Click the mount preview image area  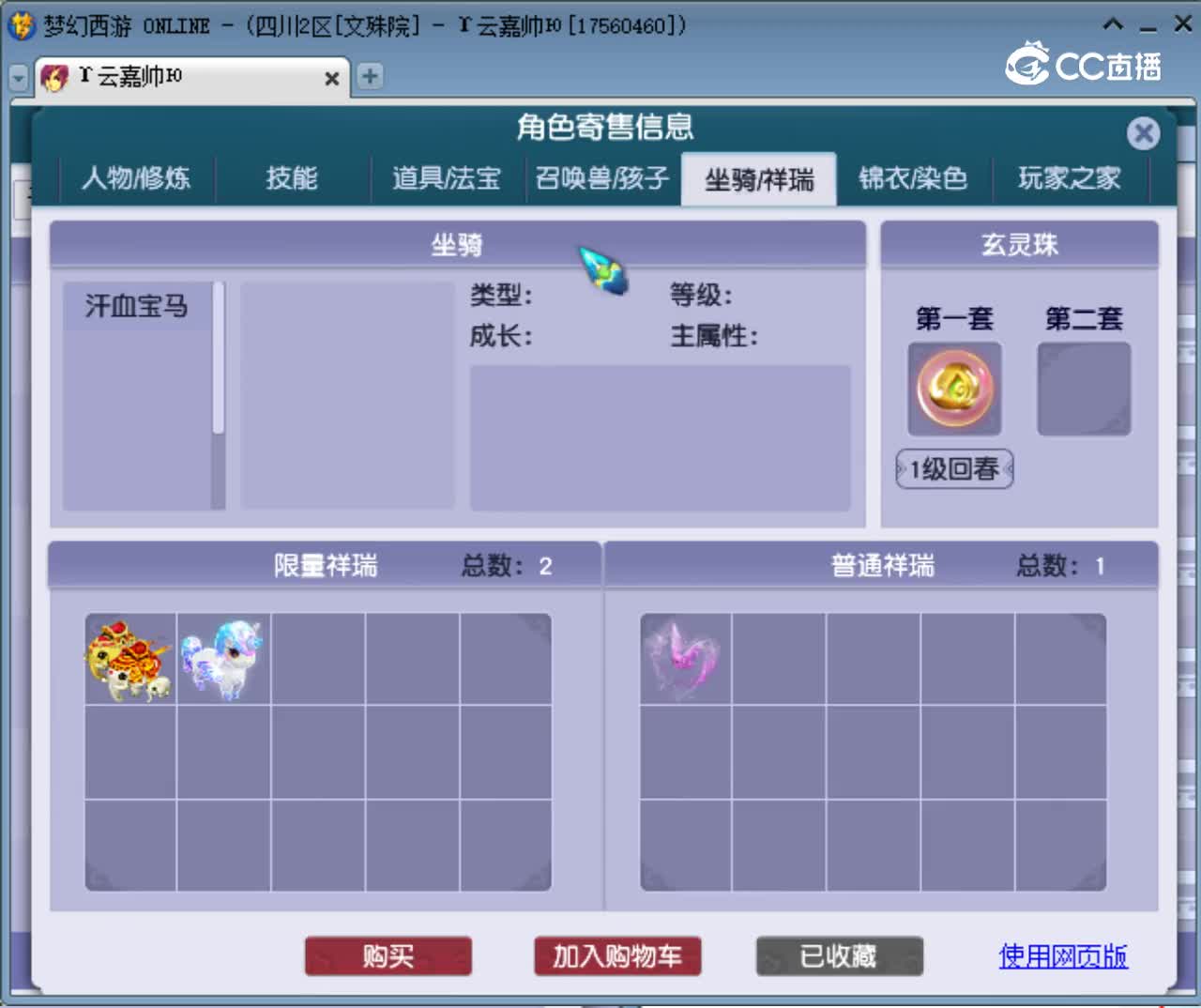click(347, 395)
